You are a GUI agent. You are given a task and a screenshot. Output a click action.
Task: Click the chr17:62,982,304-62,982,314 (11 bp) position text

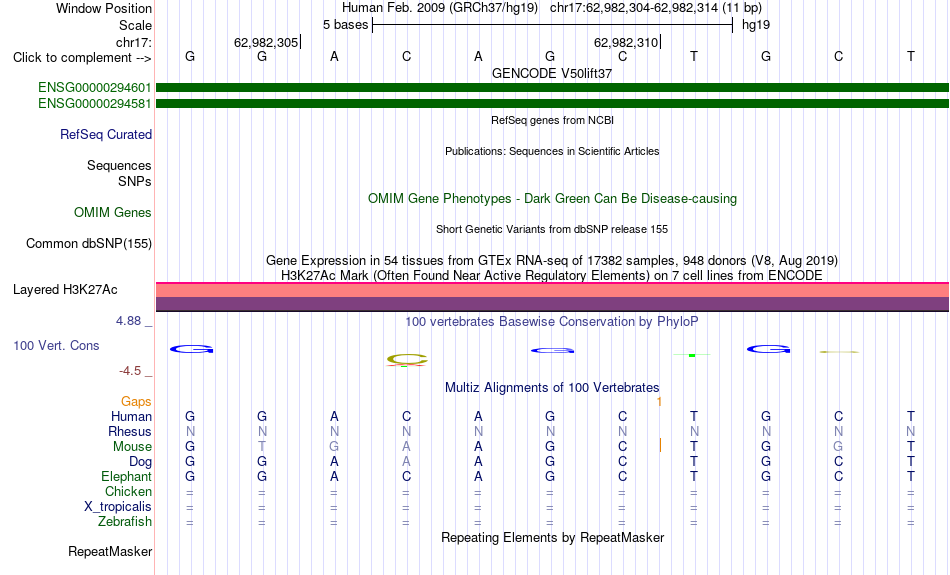click(656, 8)
